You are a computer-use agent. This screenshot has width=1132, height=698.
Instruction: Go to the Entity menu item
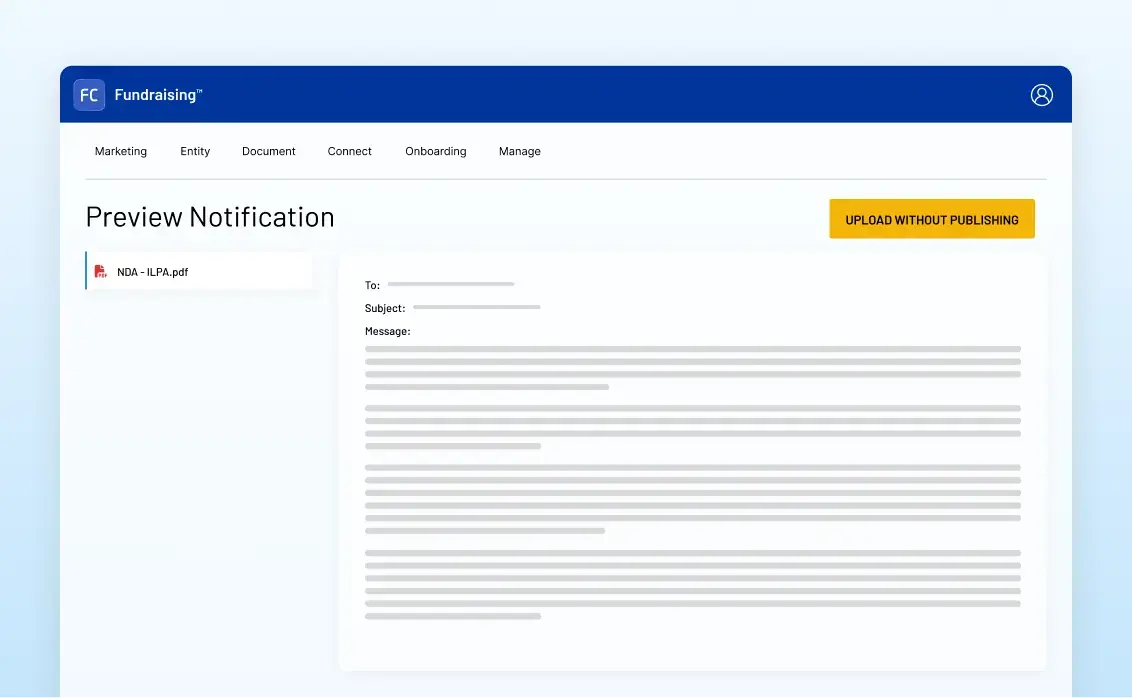pyautogui.click(x=195, y=152)
